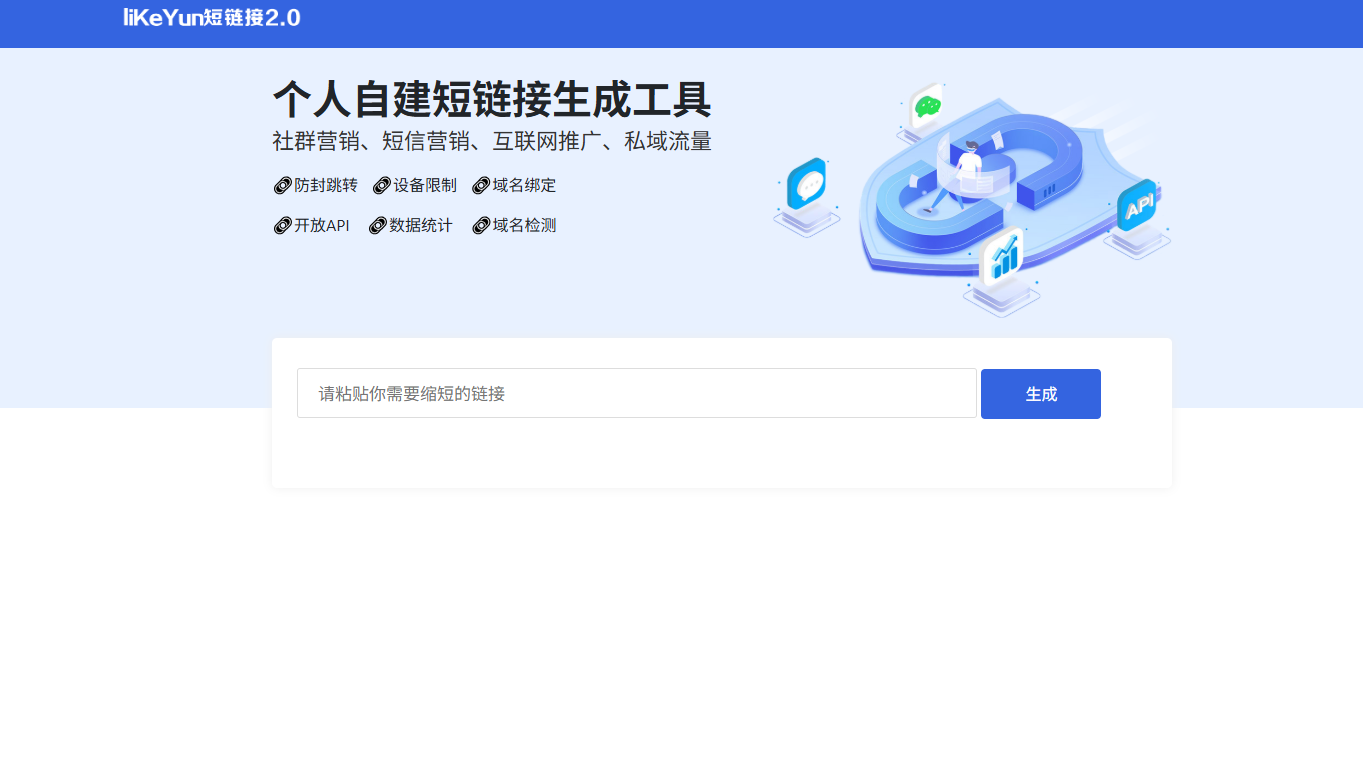Click the chain icon beside 防封跳转
The height and width of the screenshot is (770, 1363).
282,186
